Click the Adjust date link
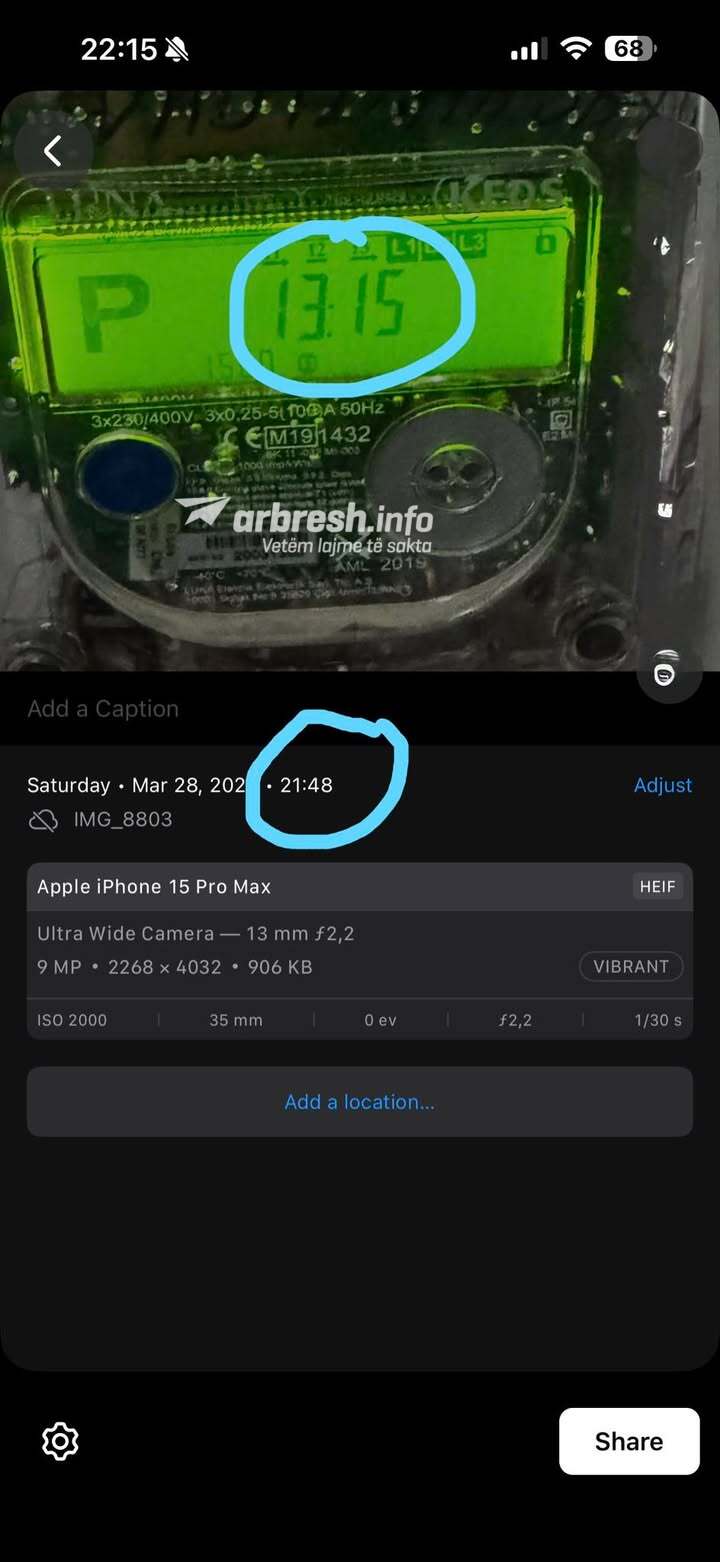 (663, 785)
